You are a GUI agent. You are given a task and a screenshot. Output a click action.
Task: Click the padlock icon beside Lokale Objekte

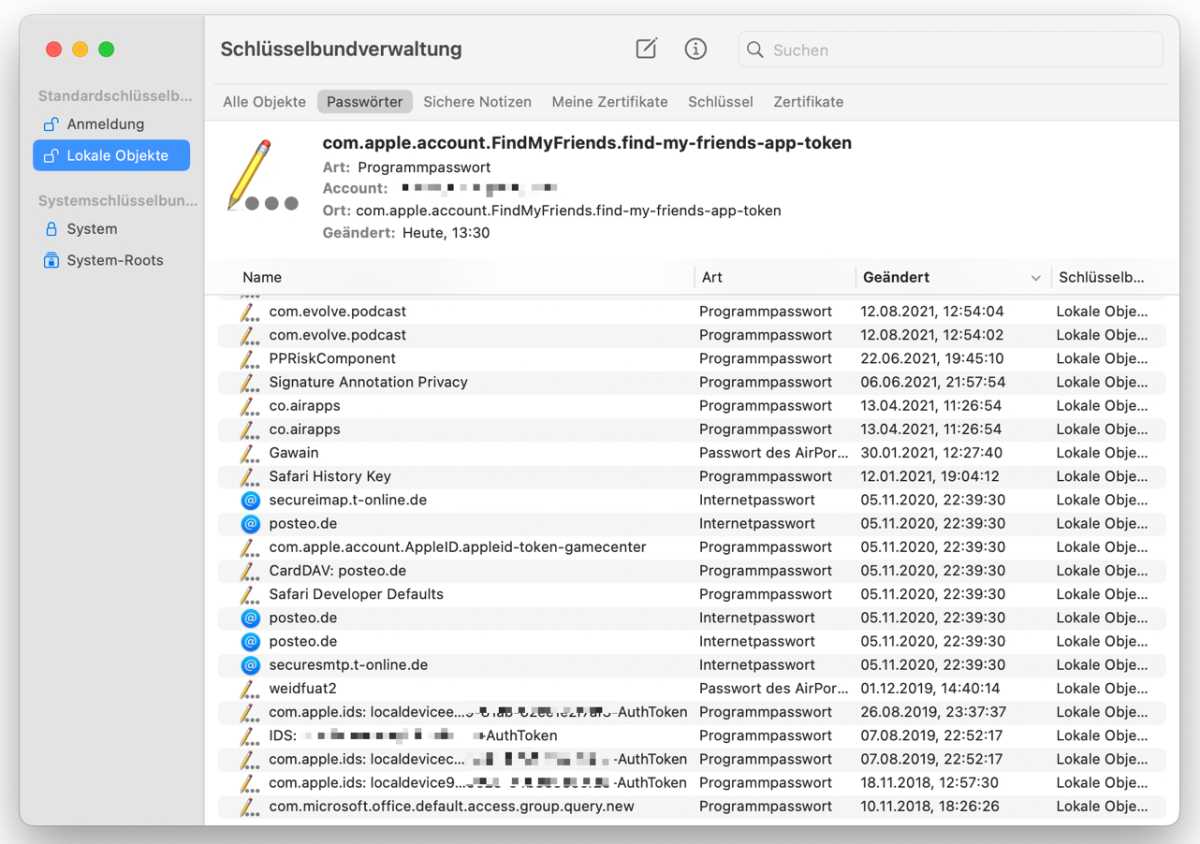pos(50,155)
